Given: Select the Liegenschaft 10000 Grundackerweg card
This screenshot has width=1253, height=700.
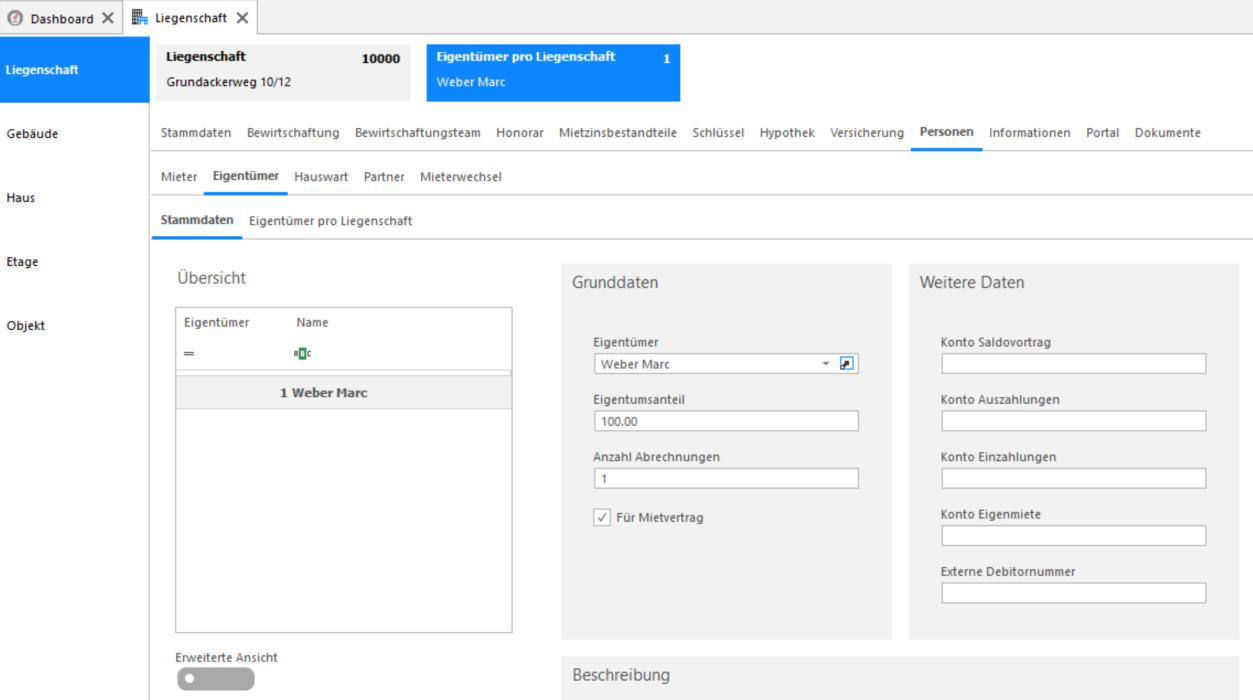Looking at the screenshot, I should pyautogui.click(x=283, y=73).
